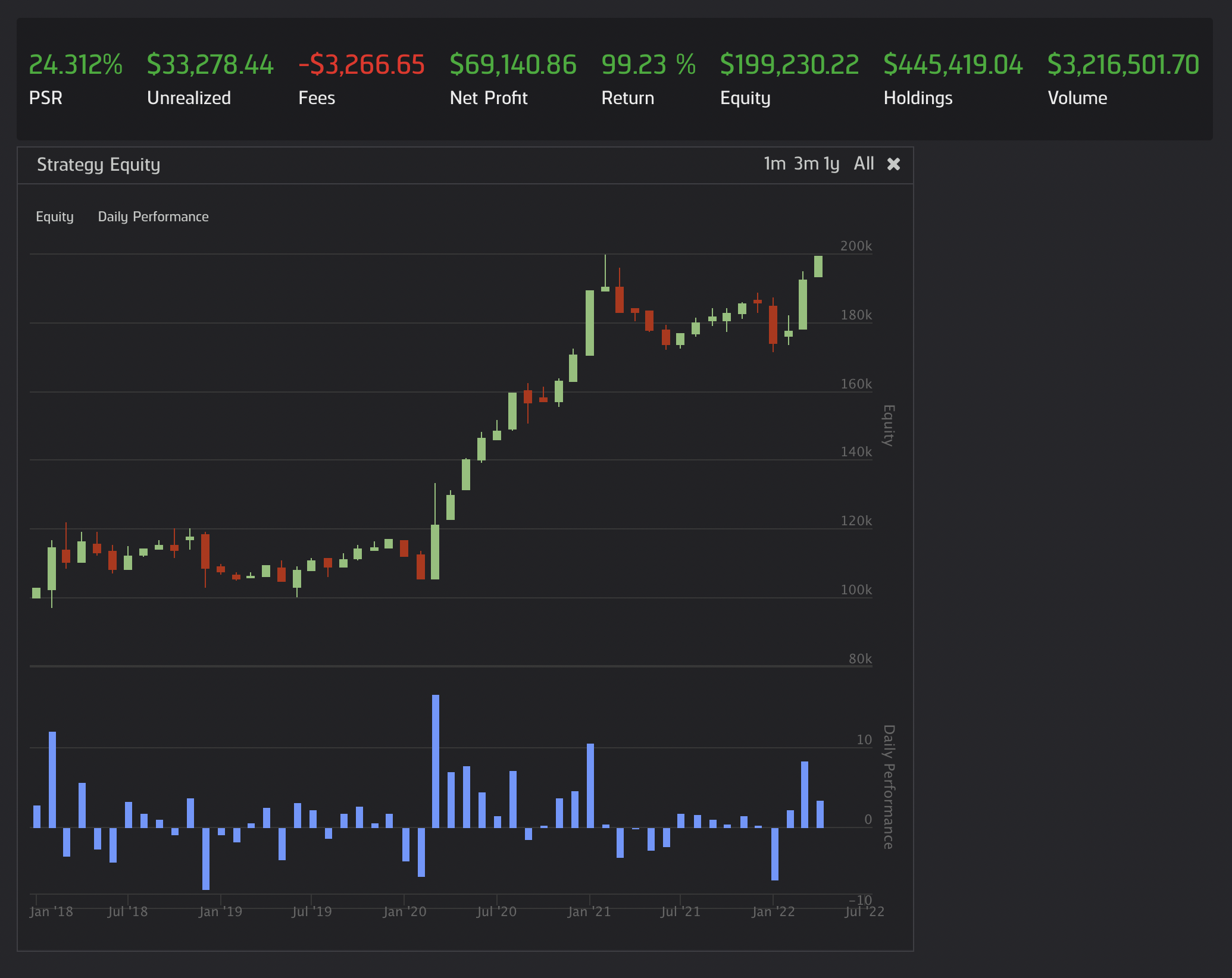Image resolution: width=1232 pixels, height=978 pixels.
Task: Switch chart range to 1y
Action: click(x=831, y=164)
